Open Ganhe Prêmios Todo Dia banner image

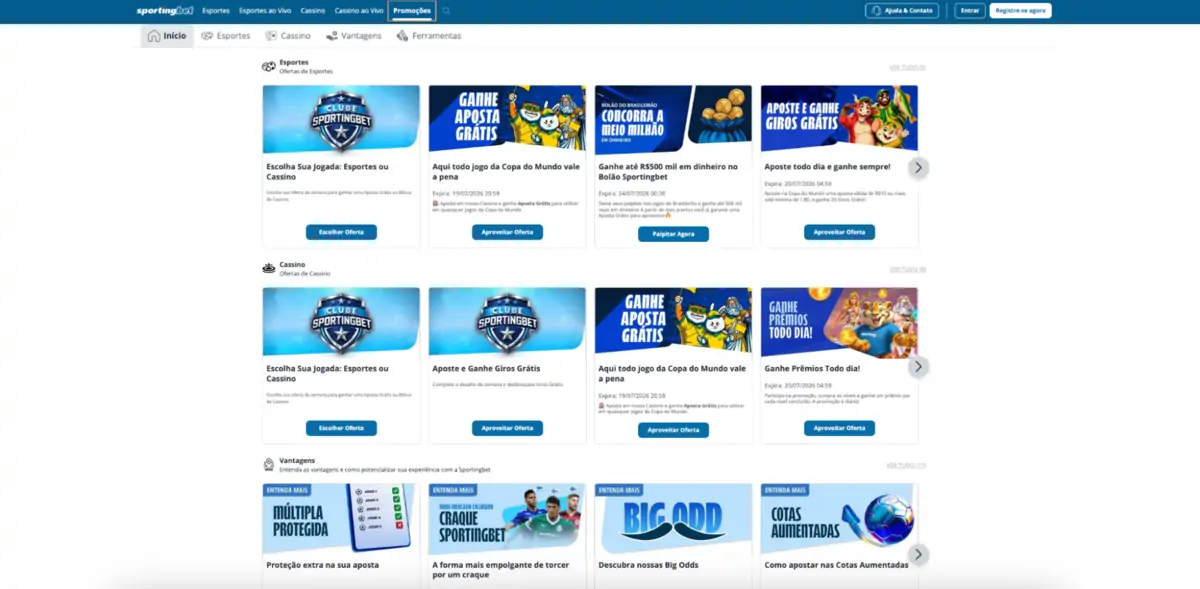[839, 322]
